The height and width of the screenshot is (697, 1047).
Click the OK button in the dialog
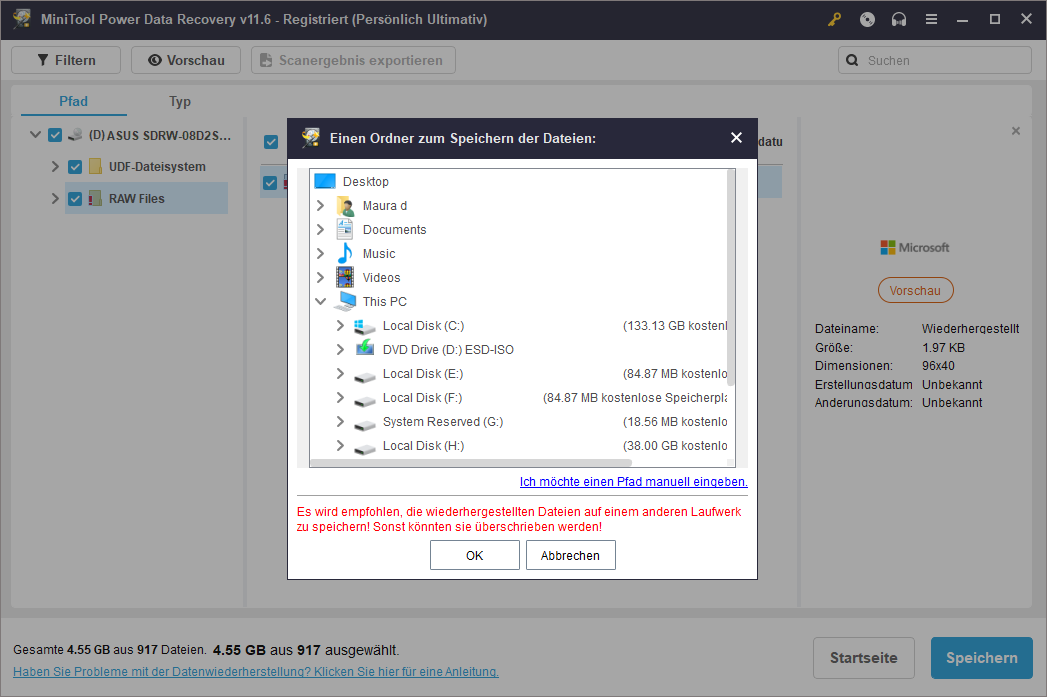(x=474, y=555)
